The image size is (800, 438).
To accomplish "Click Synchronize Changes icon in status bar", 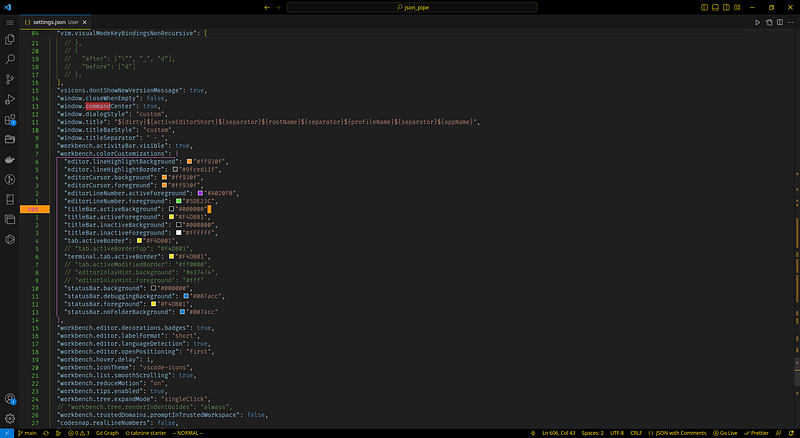I will point(46,433).
